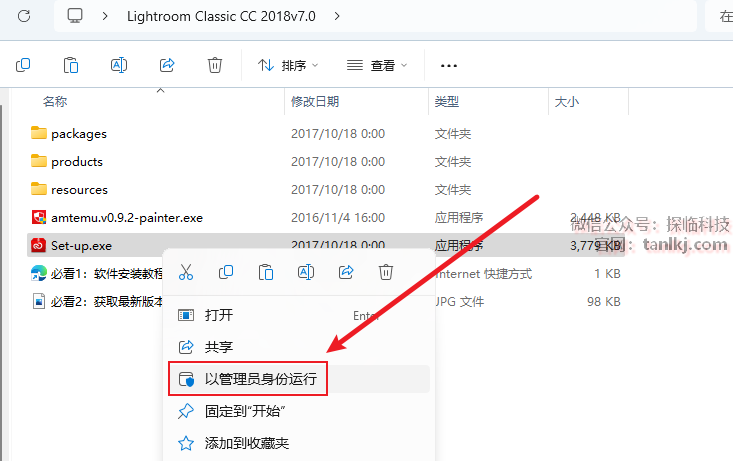Screen dimensions: 733x461
Task: Click the toolbar paste icon
Action: (71, 65)
